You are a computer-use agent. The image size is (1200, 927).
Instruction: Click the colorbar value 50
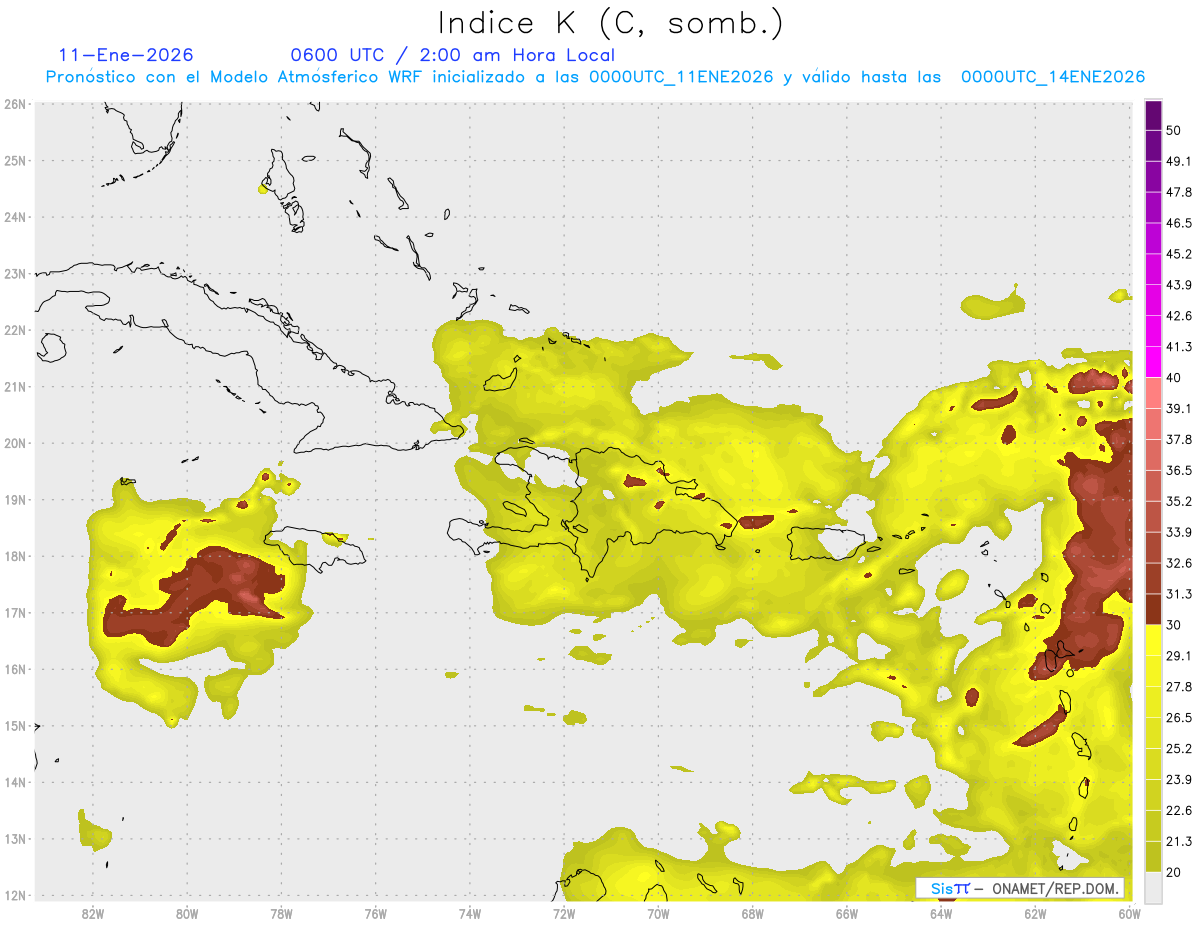(1175, 130)
